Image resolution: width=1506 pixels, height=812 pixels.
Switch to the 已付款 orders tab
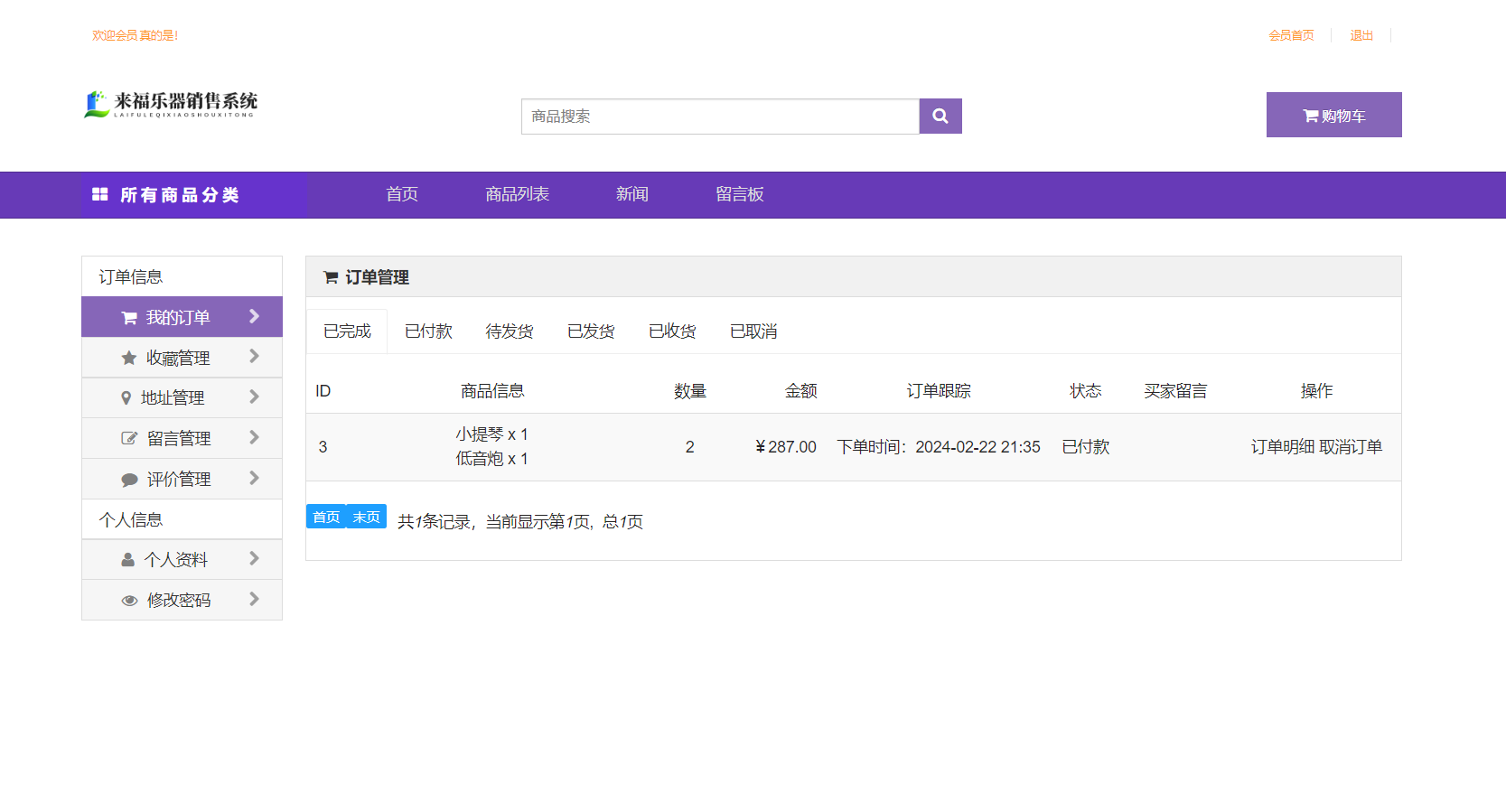tap(428, 331)
